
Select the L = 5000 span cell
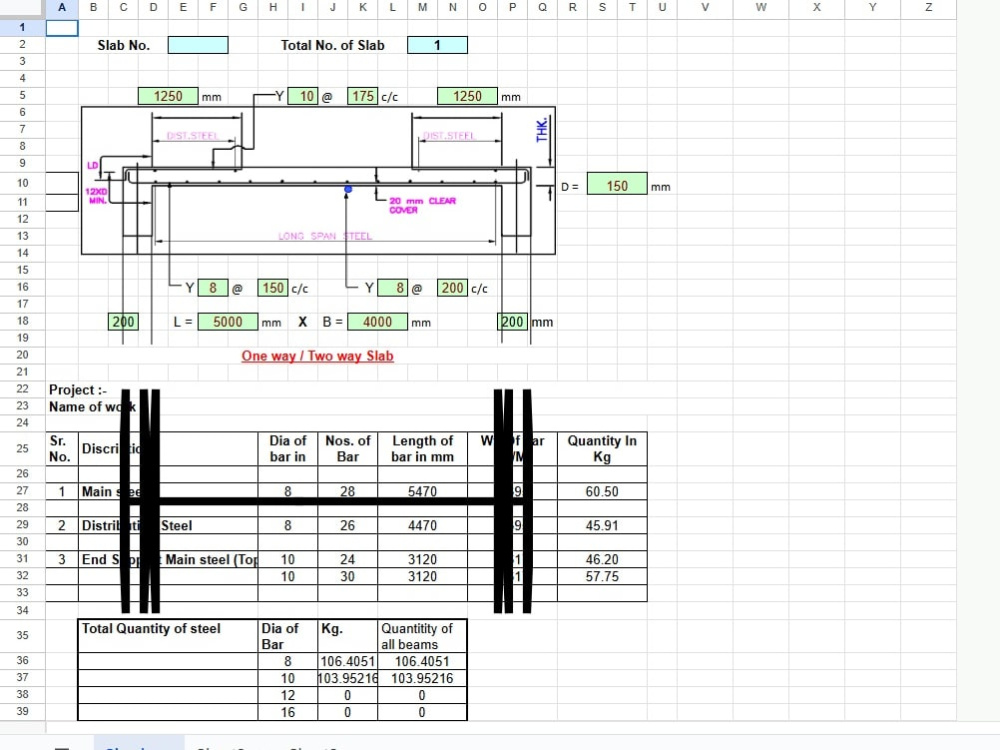pos(228,321)
